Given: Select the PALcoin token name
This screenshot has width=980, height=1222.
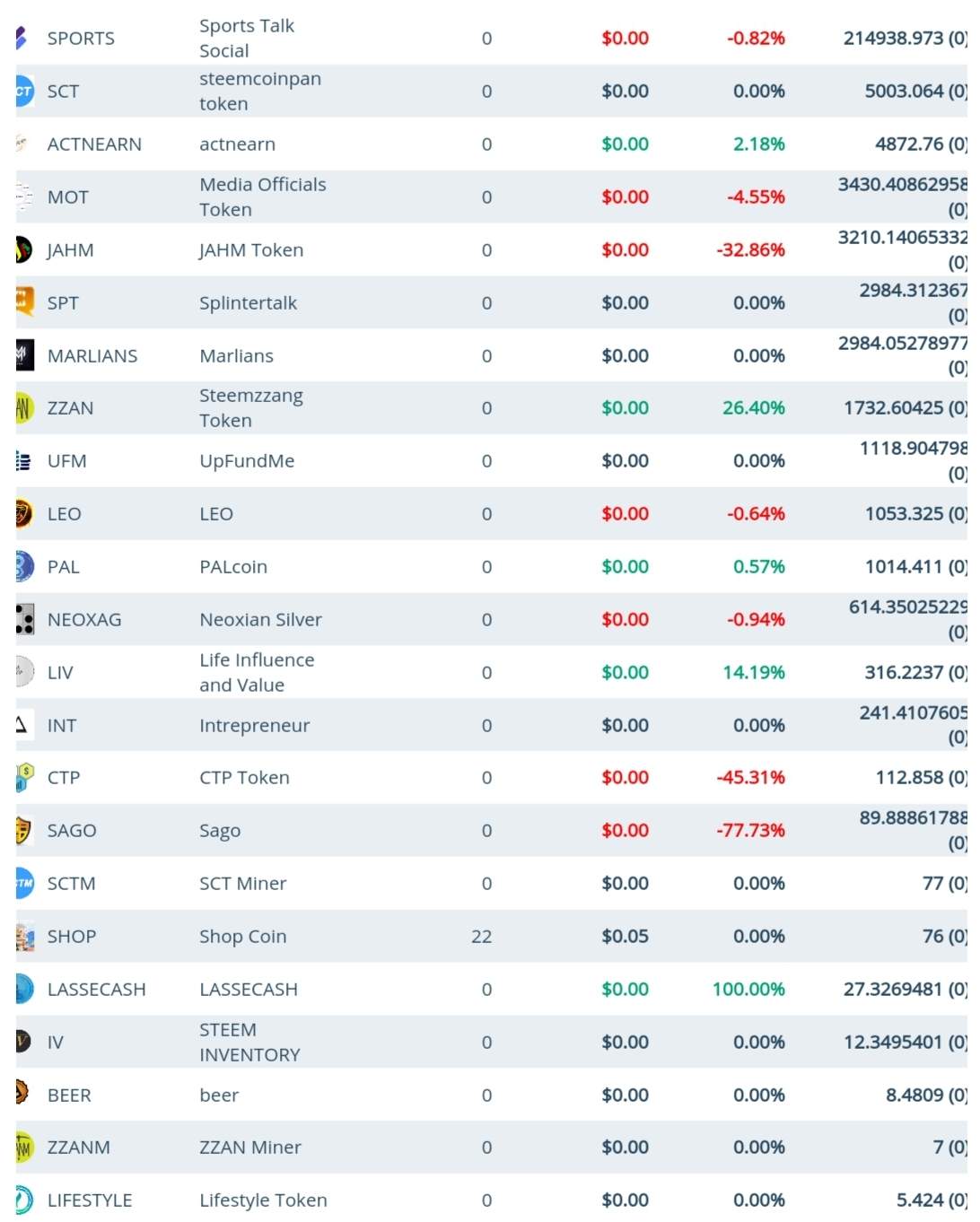Looking at the screenshot, I should click(233, 567).
